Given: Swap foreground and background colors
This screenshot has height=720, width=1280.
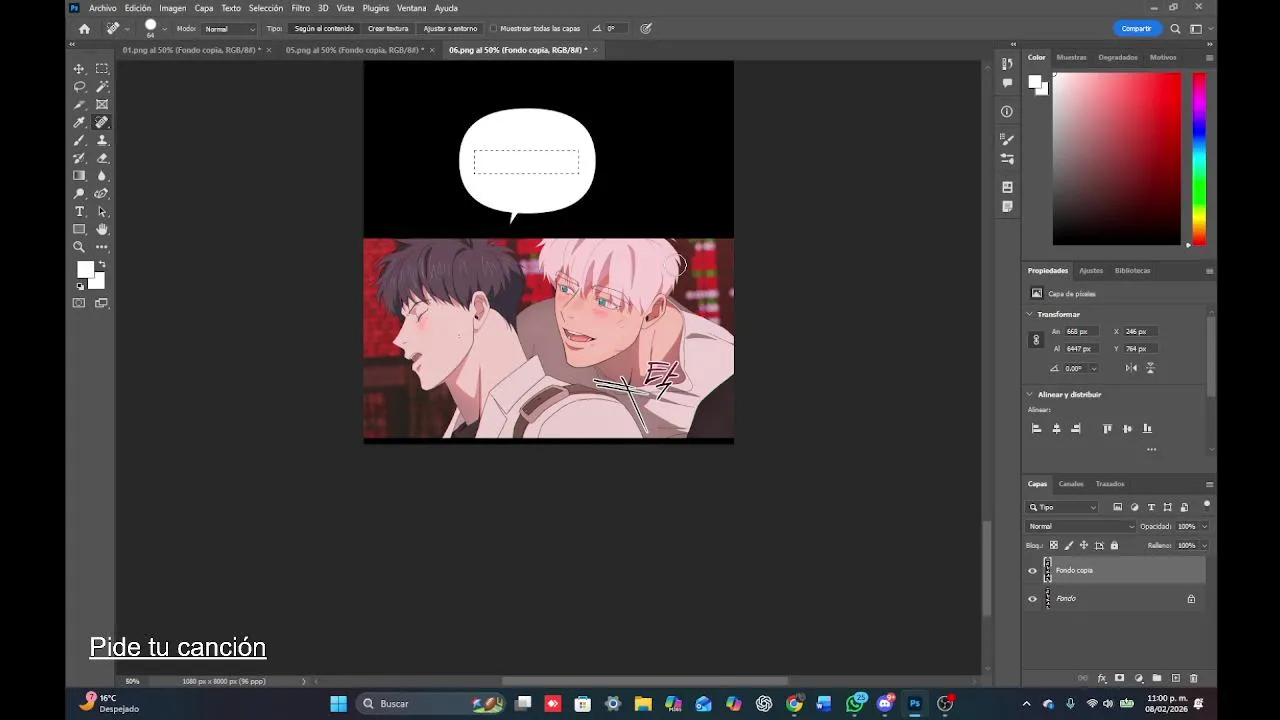Looking at the screenshot, I should coord(101,265).
